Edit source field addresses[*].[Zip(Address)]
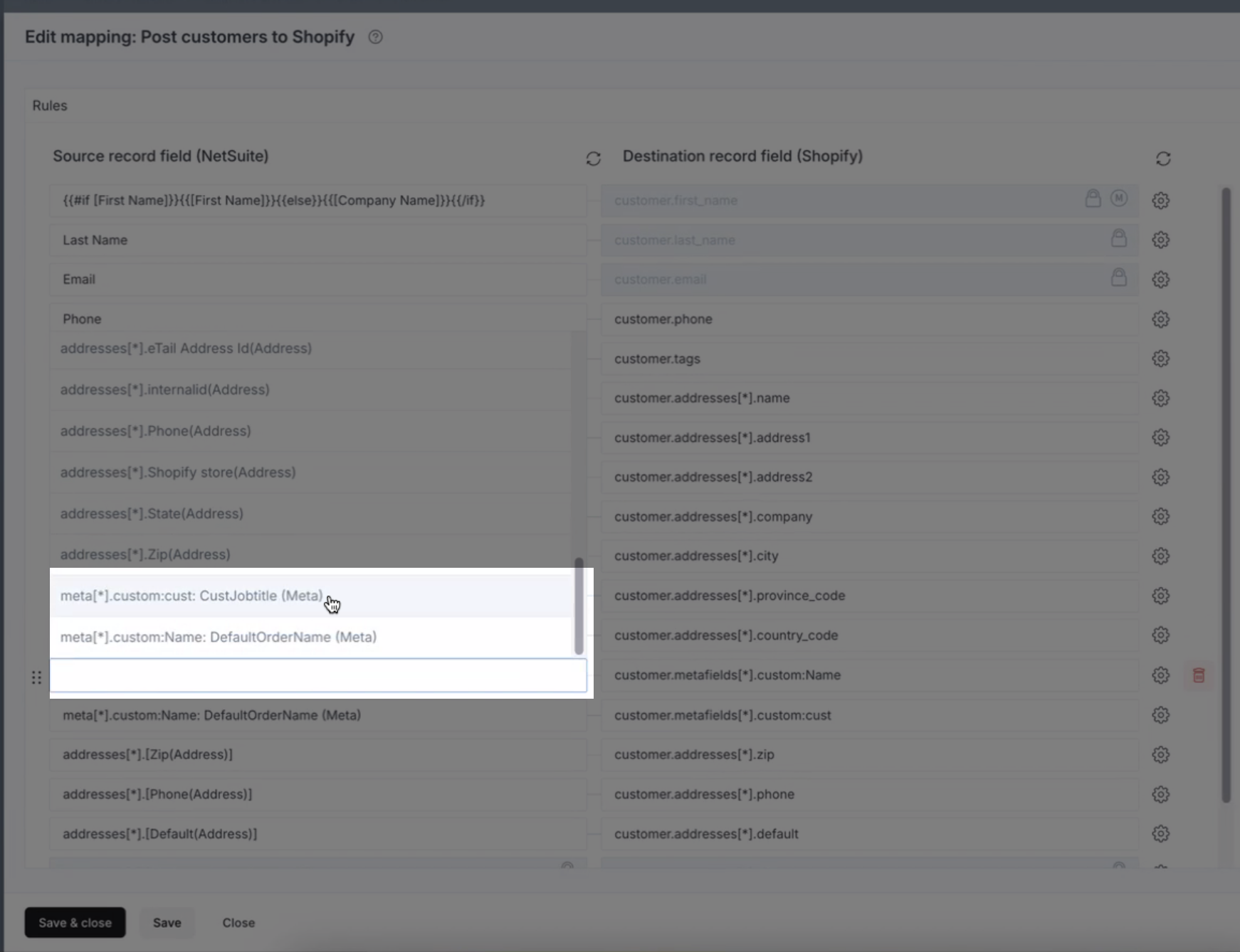The image size is (1240, 952). [318, 755]
